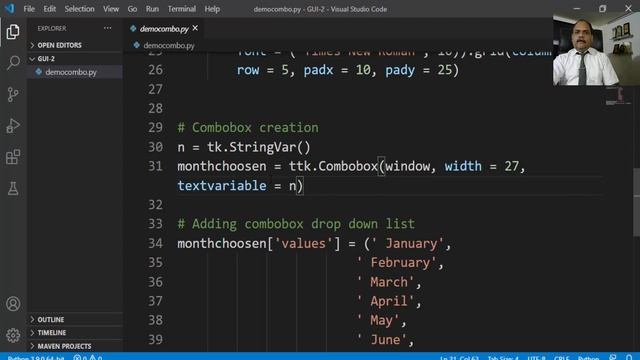The image size is (640, 360).
Task: Open the Go menu
Action: point(132,9)
